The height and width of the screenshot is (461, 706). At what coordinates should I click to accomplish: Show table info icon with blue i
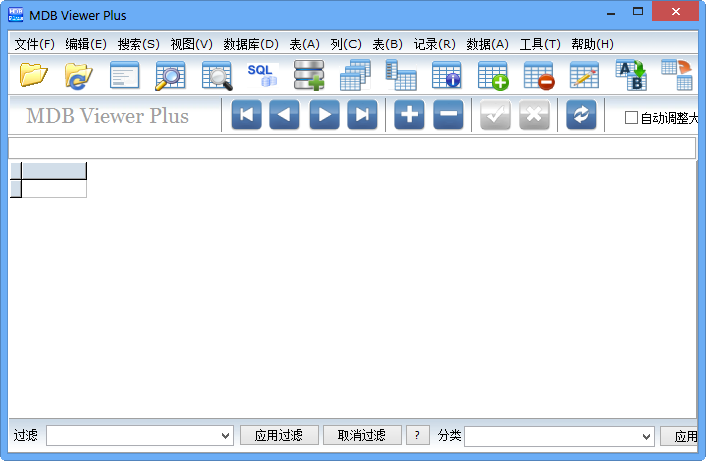coord(446,75)
